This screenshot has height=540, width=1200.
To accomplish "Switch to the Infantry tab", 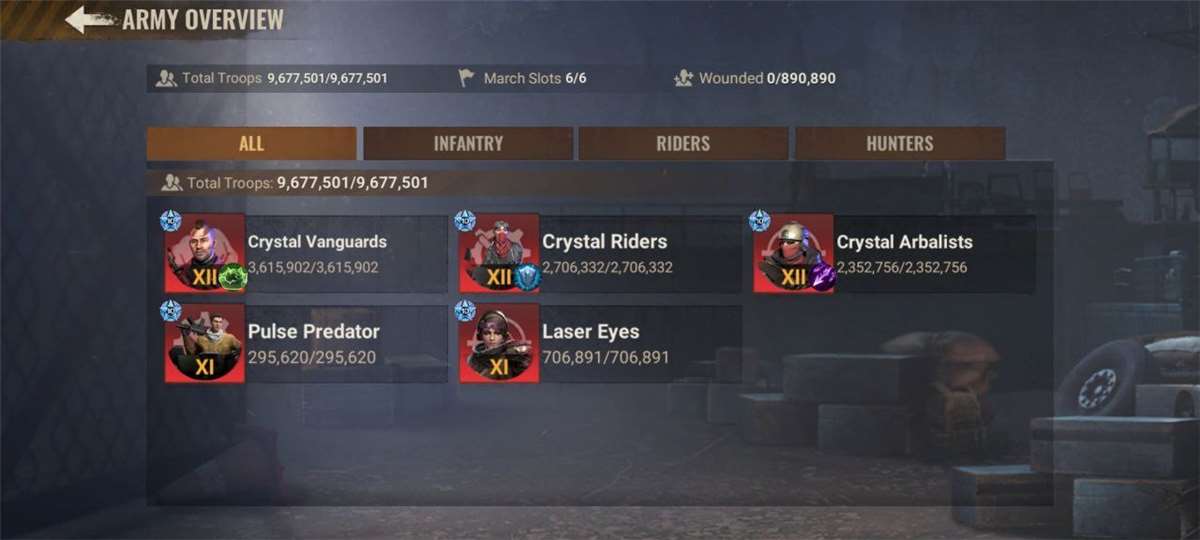I will (468, 144).
